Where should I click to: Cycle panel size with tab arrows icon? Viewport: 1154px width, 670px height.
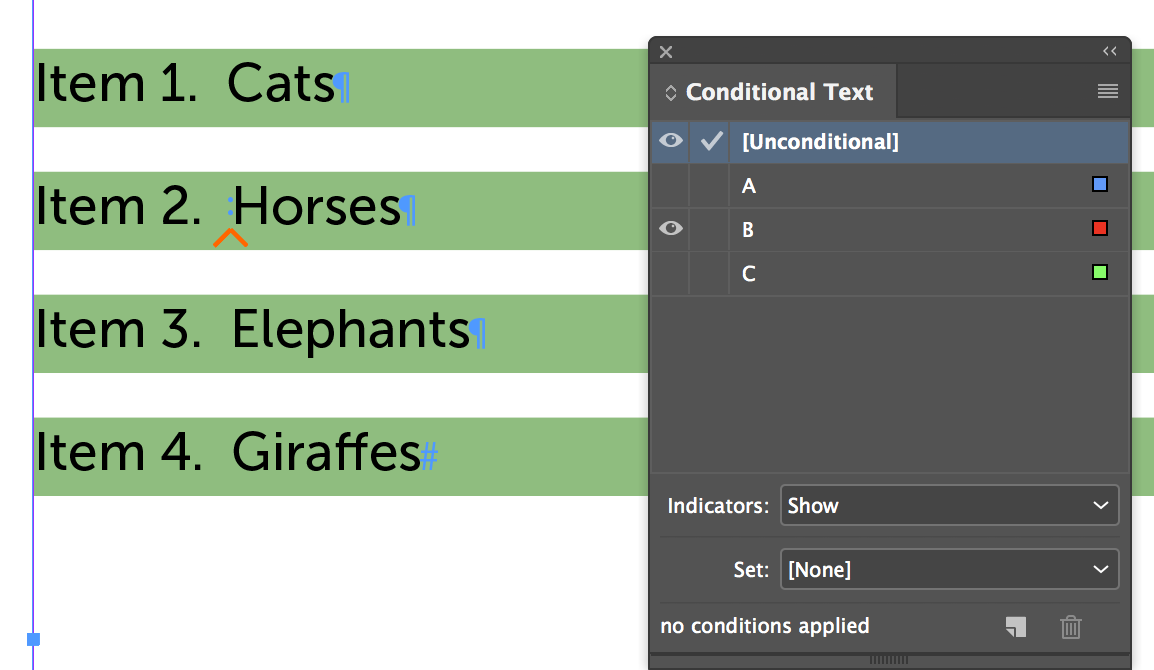(x=670, y=93)
